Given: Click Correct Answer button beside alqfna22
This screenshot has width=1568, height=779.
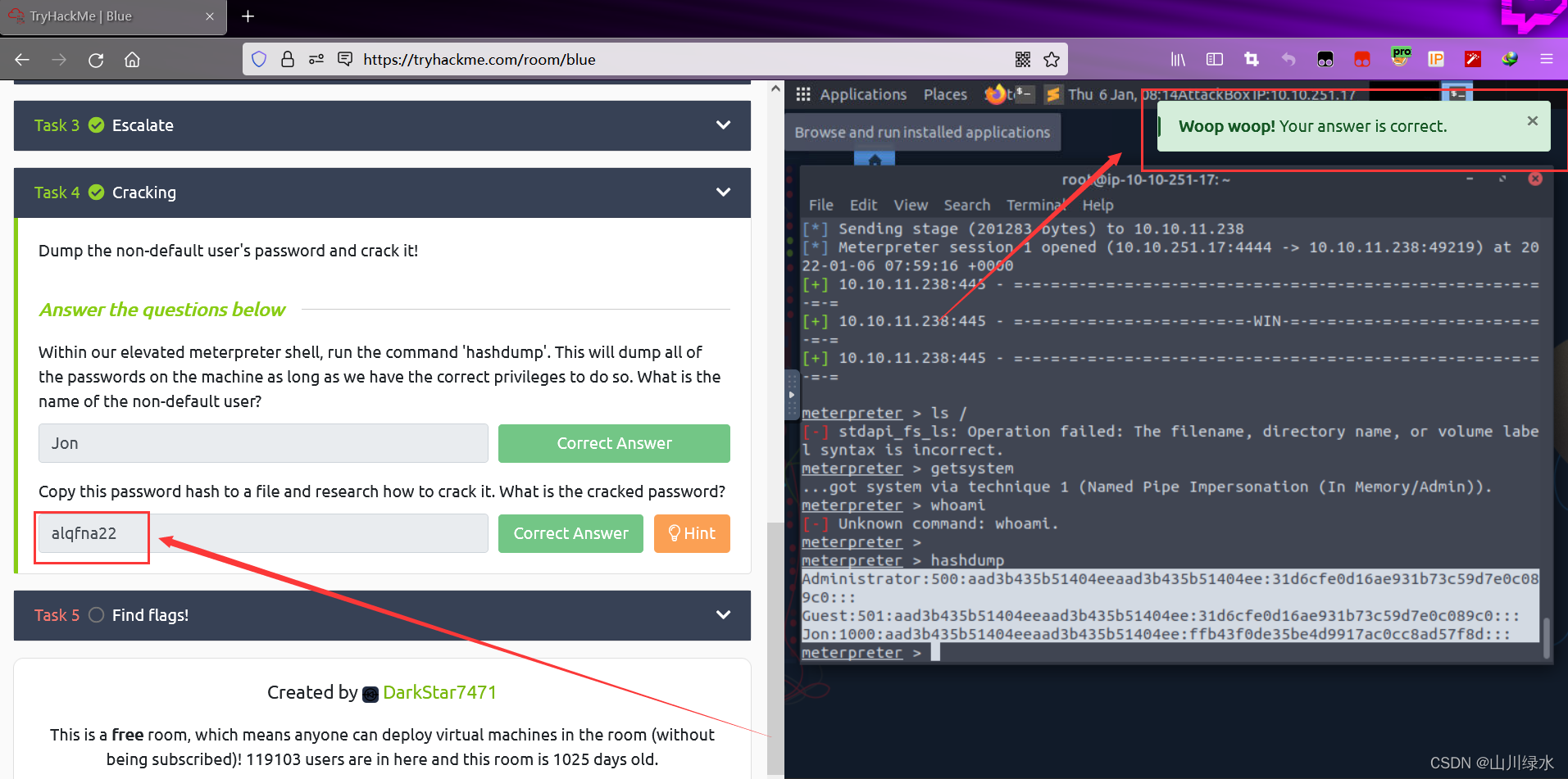Looking at the screenshot, I should pyautogui.click(x=570, y=533).
